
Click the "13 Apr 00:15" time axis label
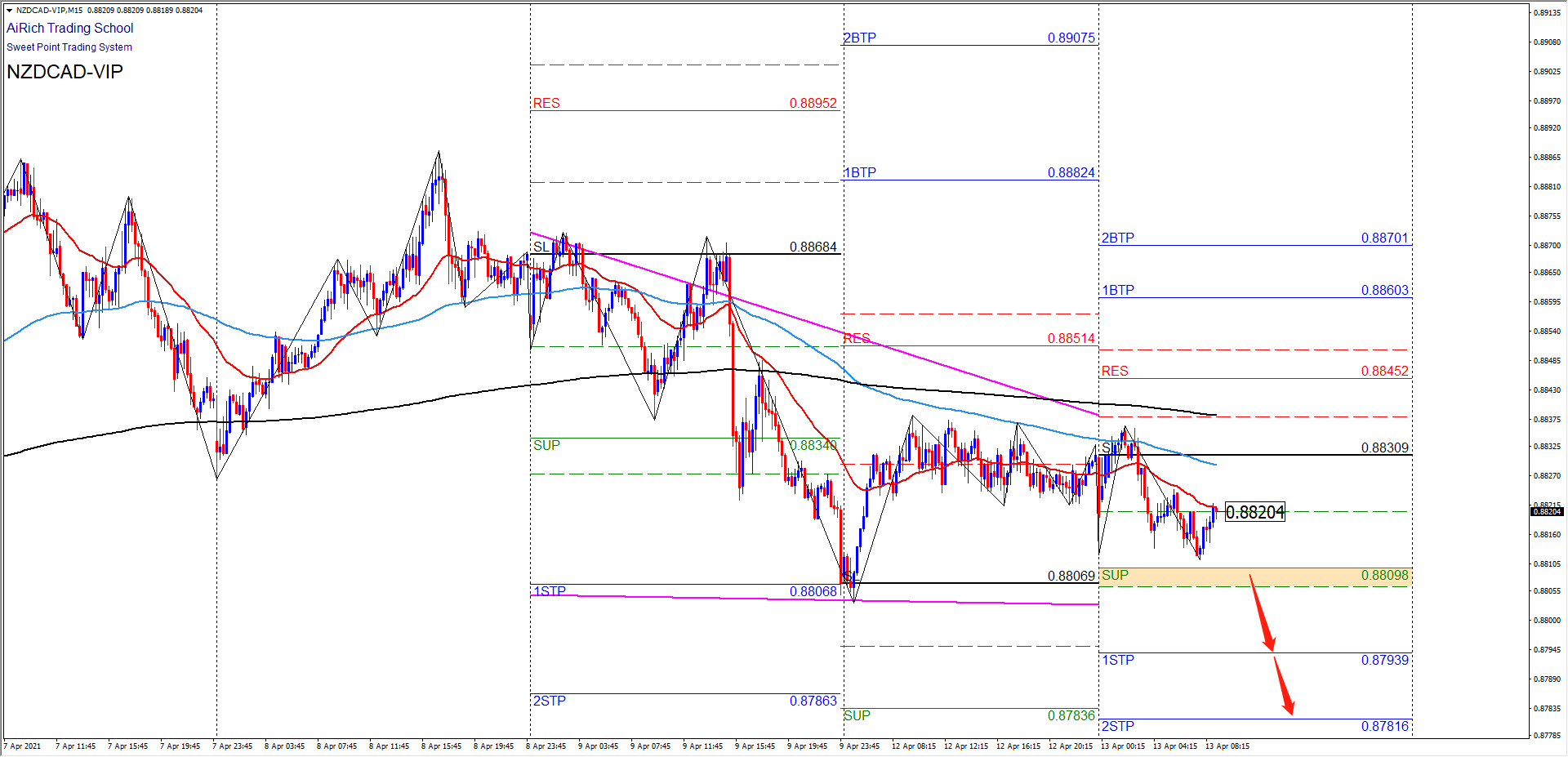1123,746
